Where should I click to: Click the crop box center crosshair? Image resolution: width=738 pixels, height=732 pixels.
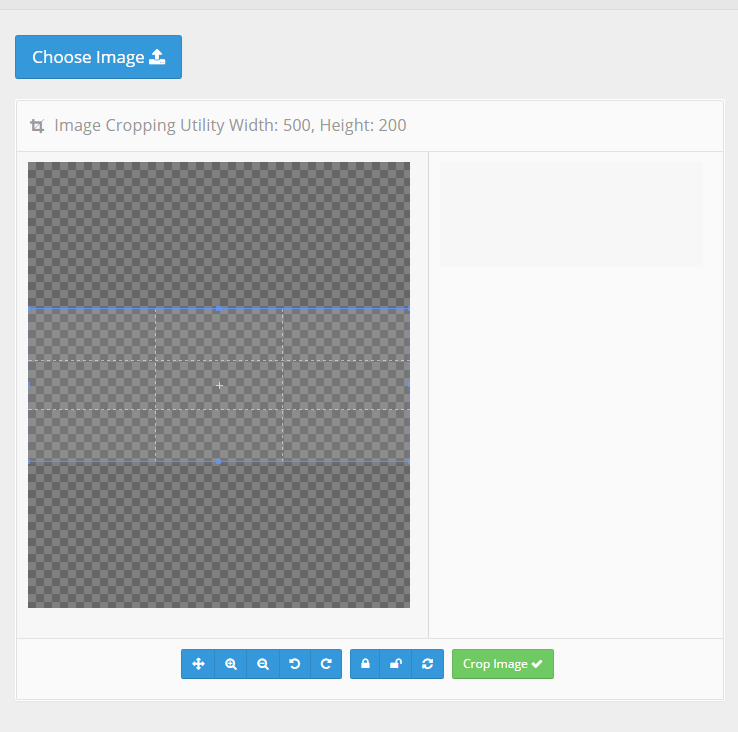click(x=219, y=385)
